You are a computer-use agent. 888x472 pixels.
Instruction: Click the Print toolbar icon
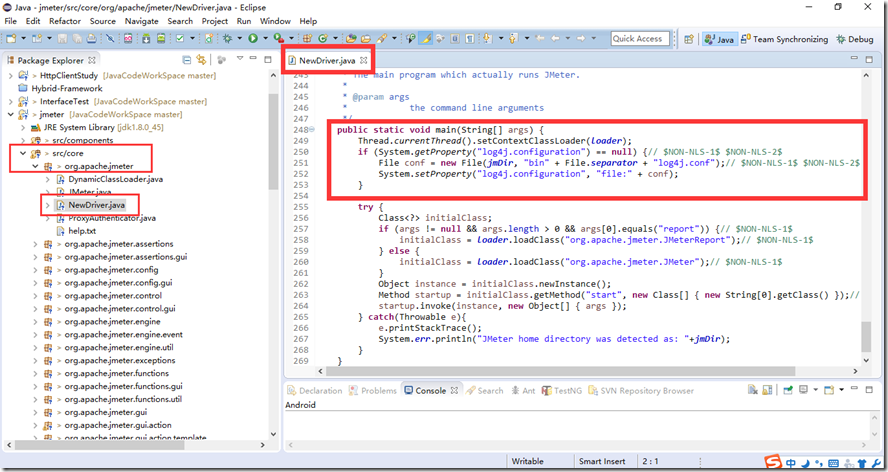pyautogui.click(x=91, y=39)
